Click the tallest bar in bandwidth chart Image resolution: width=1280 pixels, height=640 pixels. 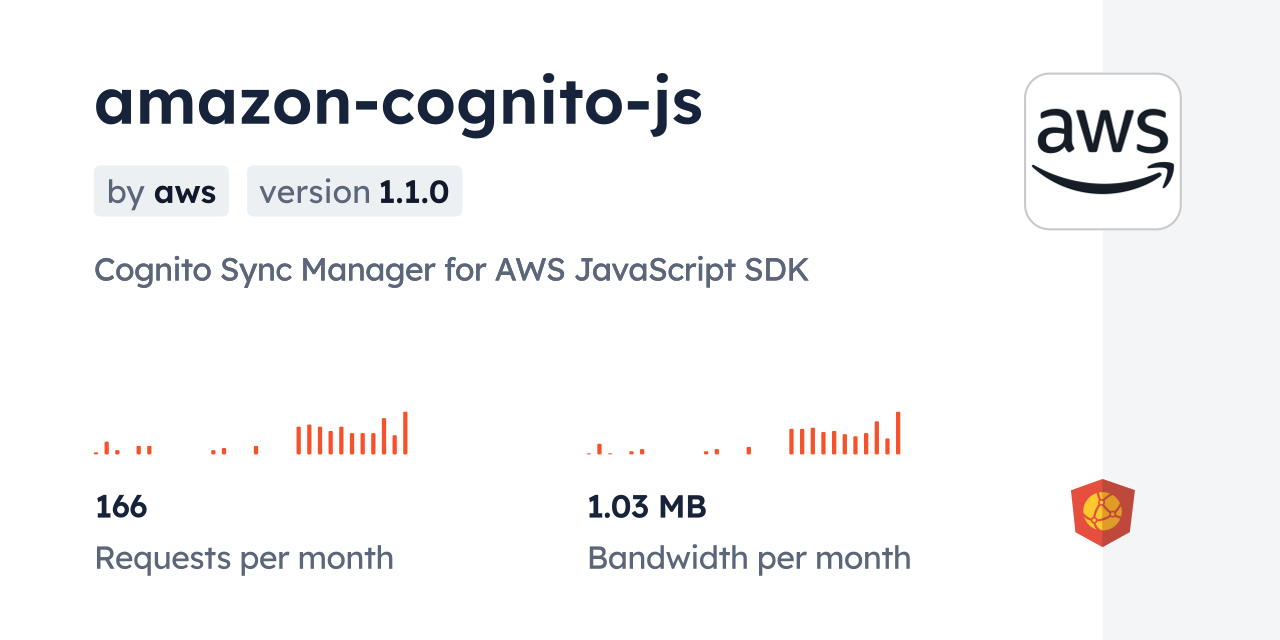898,433
